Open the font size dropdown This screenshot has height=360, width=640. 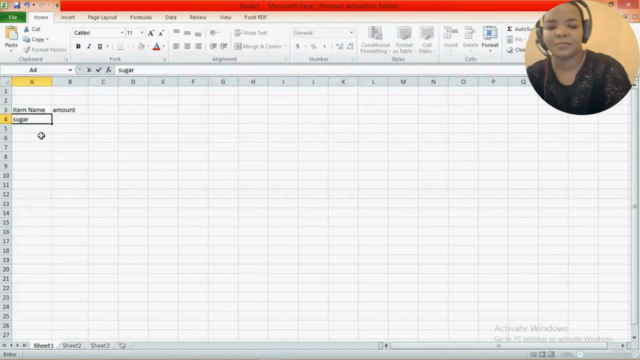[x=142, y=33]
